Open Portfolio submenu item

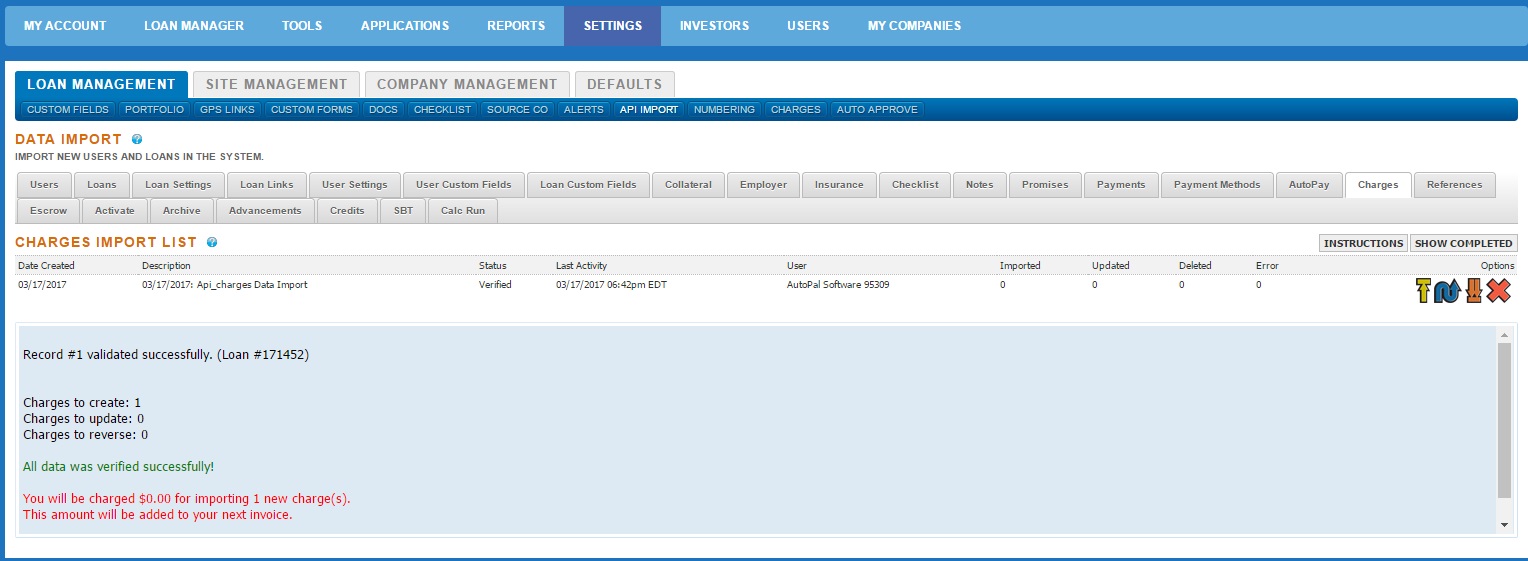point(154,110)
